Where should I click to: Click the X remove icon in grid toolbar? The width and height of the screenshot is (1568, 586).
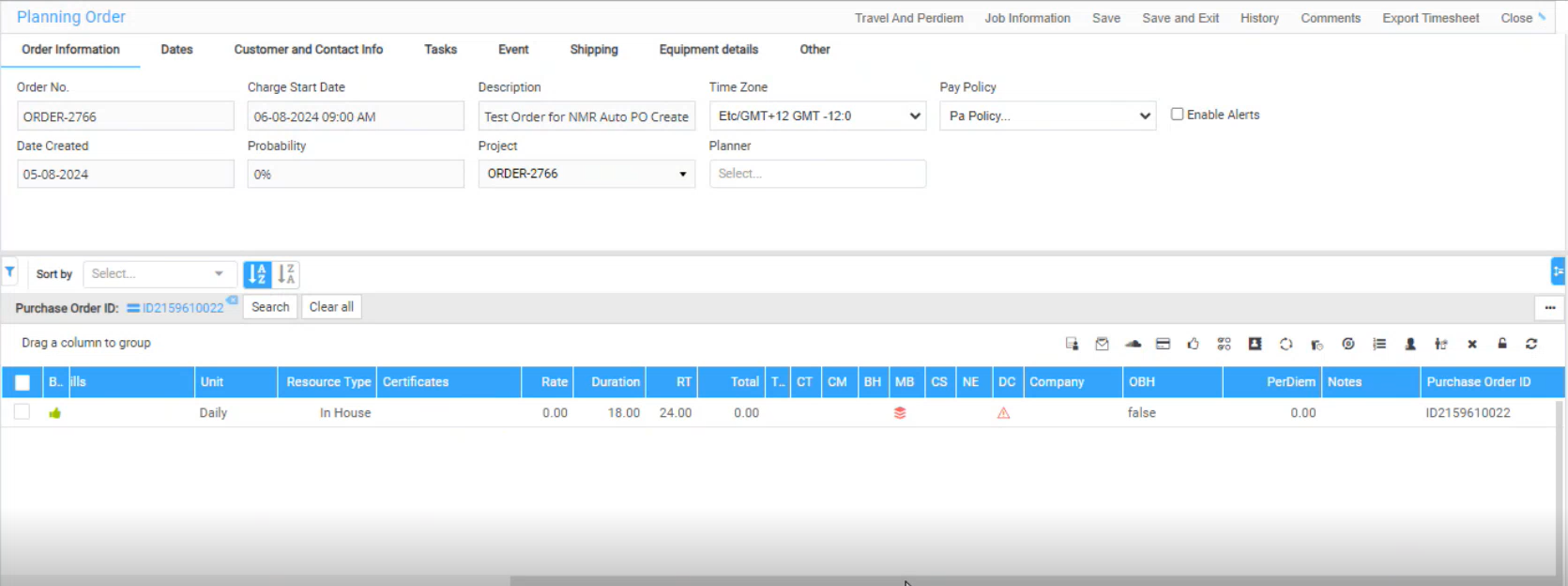(x=1472, y=345)
